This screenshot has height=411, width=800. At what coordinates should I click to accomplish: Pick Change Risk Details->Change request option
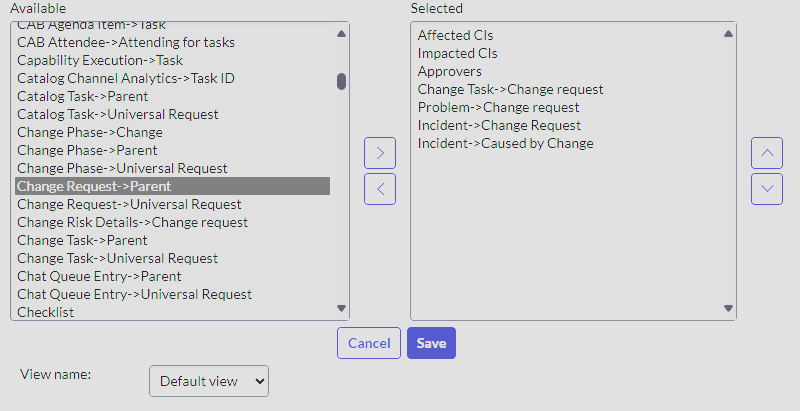(132, 222)
